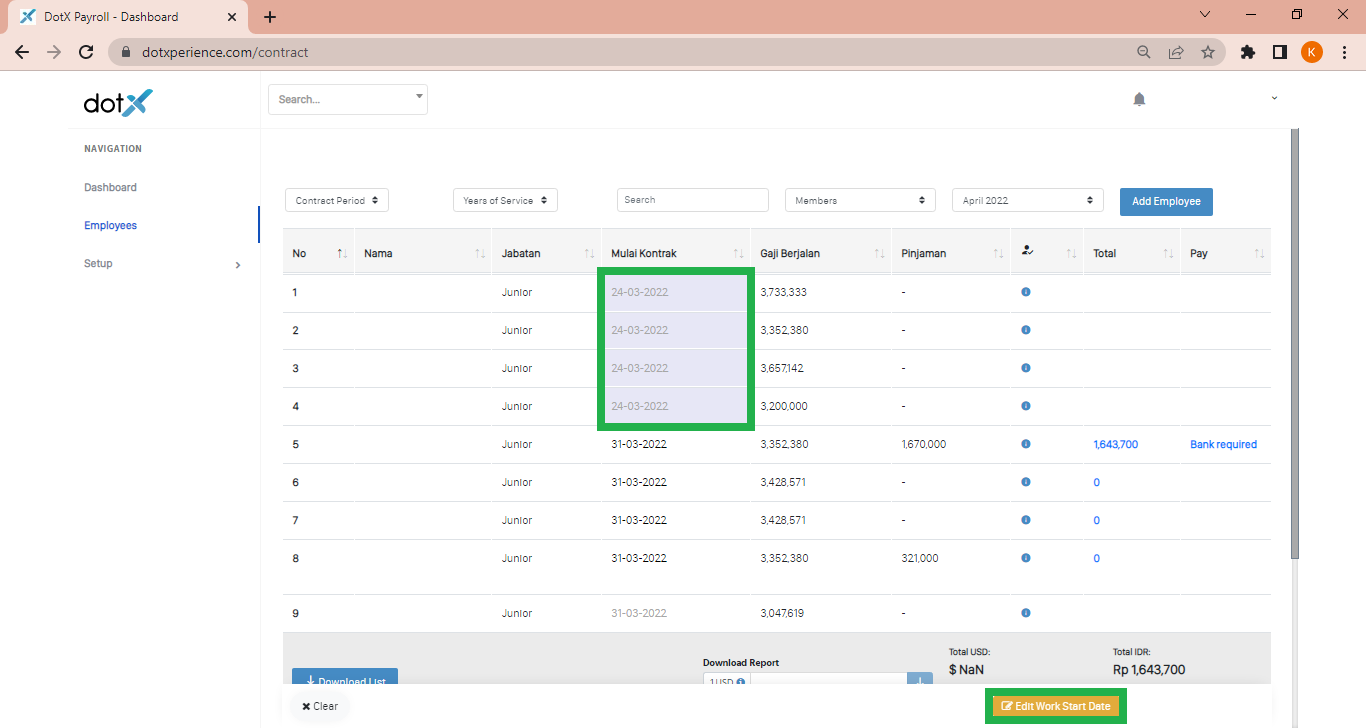Click loan amount 1,670,000
This screenshot has height=728, width=1366.
(x=923, y=444)
